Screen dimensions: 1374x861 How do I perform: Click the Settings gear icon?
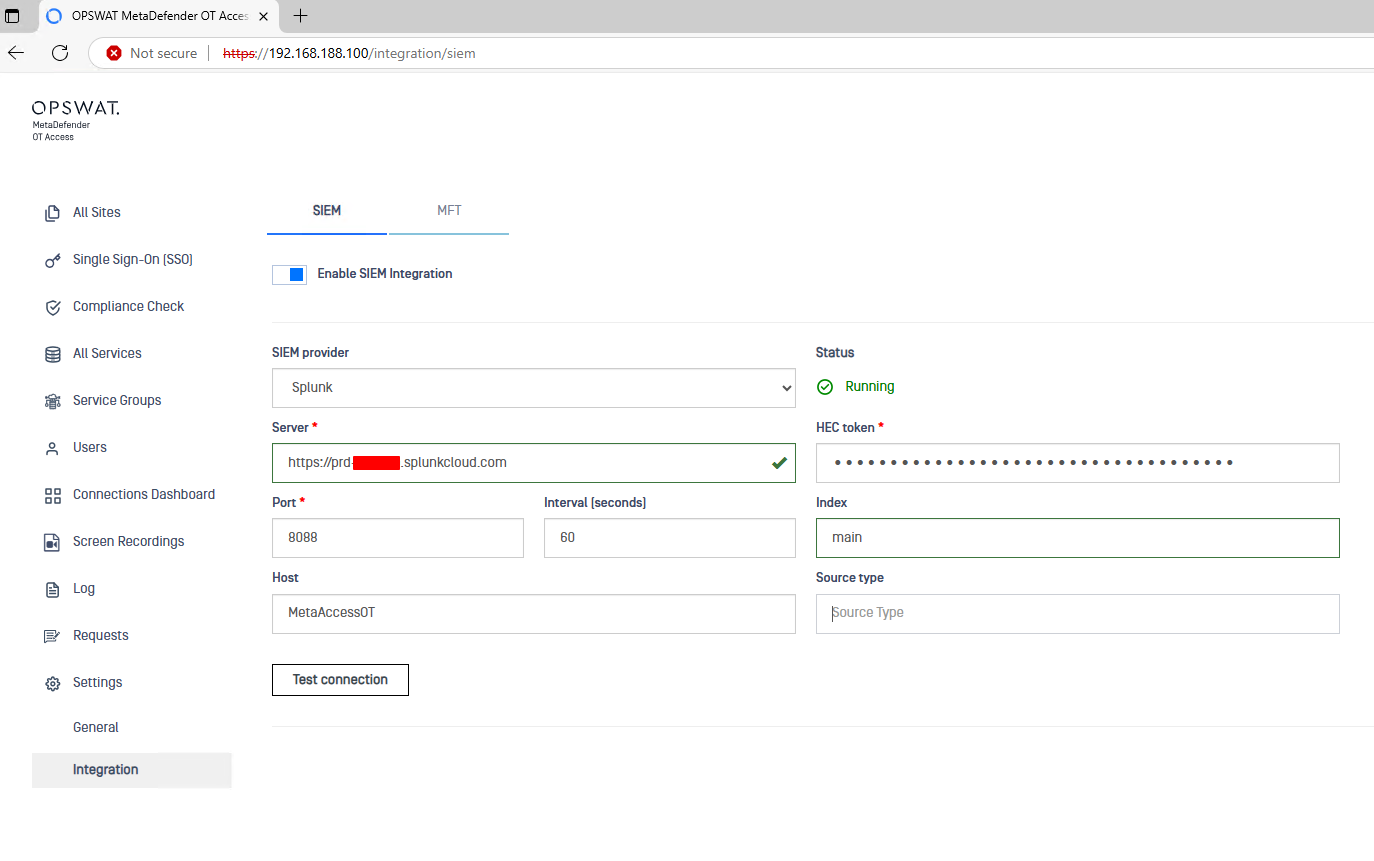coord(53,683)
